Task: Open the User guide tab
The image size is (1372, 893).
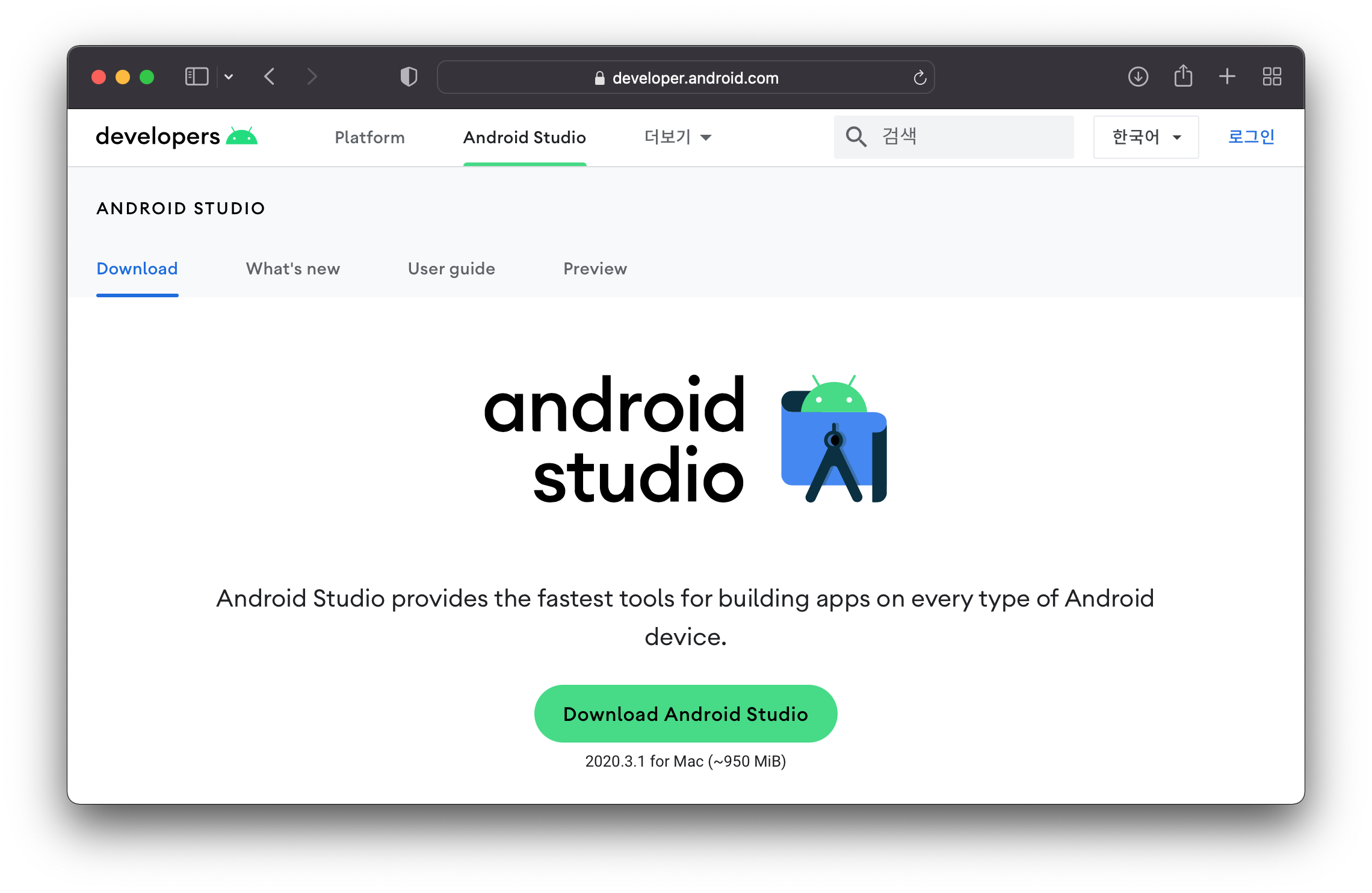Action: tap(451, 268)
